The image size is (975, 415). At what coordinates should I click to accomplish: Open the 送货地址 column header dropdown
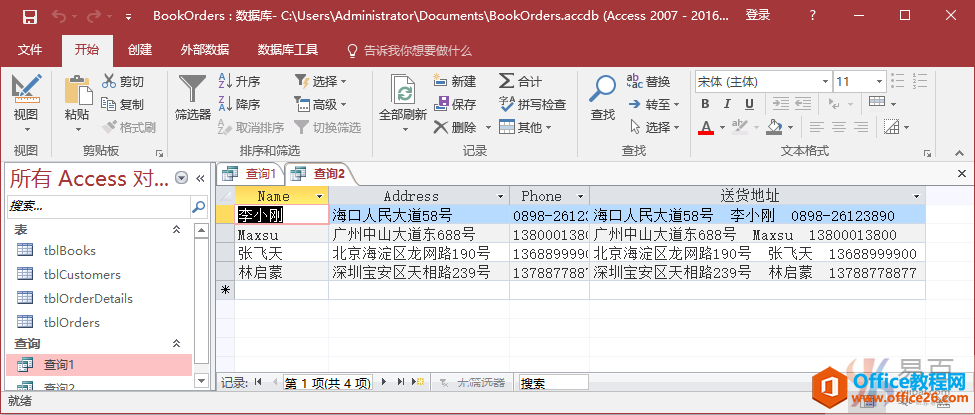pos(917,197)
